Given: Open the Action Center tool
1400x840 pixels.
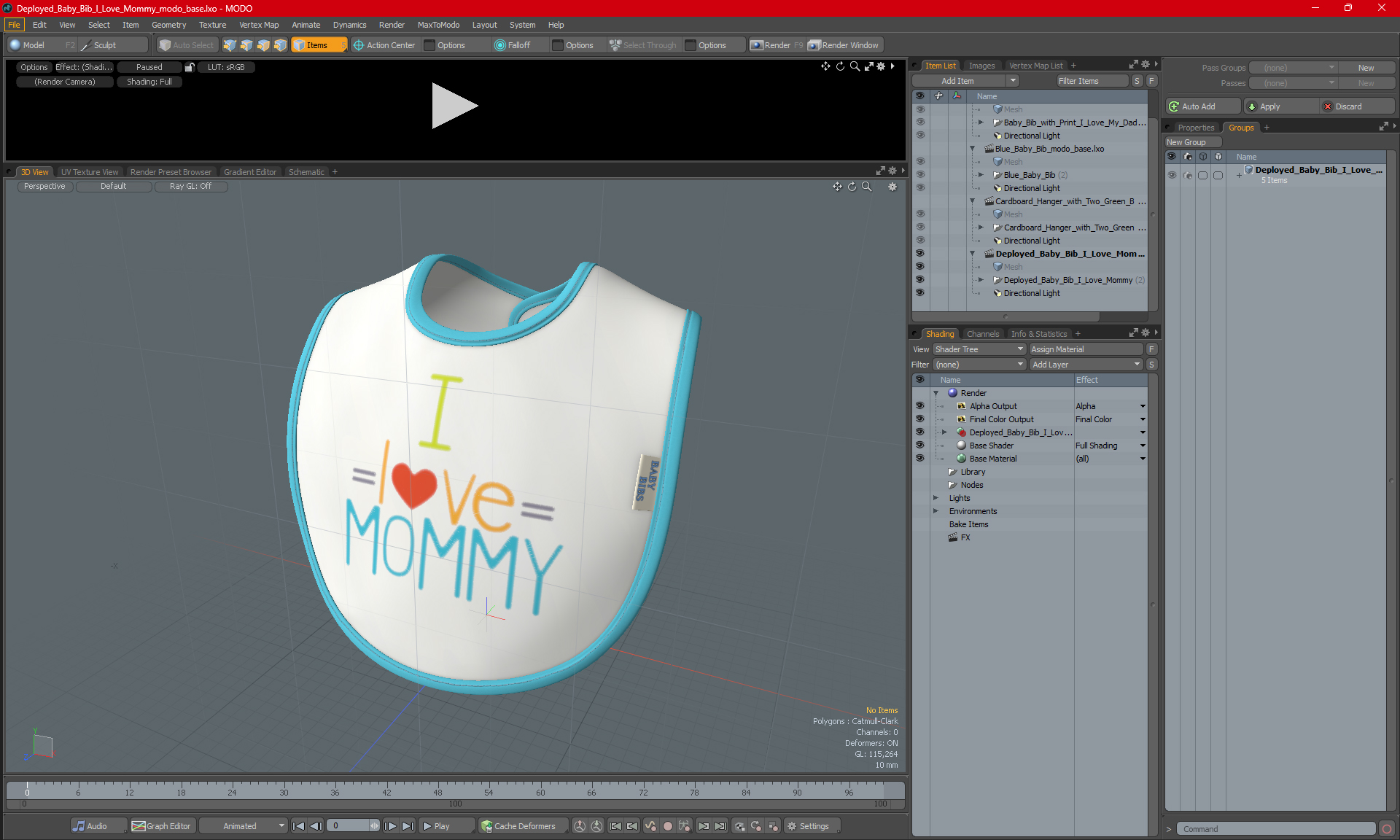Looking at the screenshot, I should [384, 45].
